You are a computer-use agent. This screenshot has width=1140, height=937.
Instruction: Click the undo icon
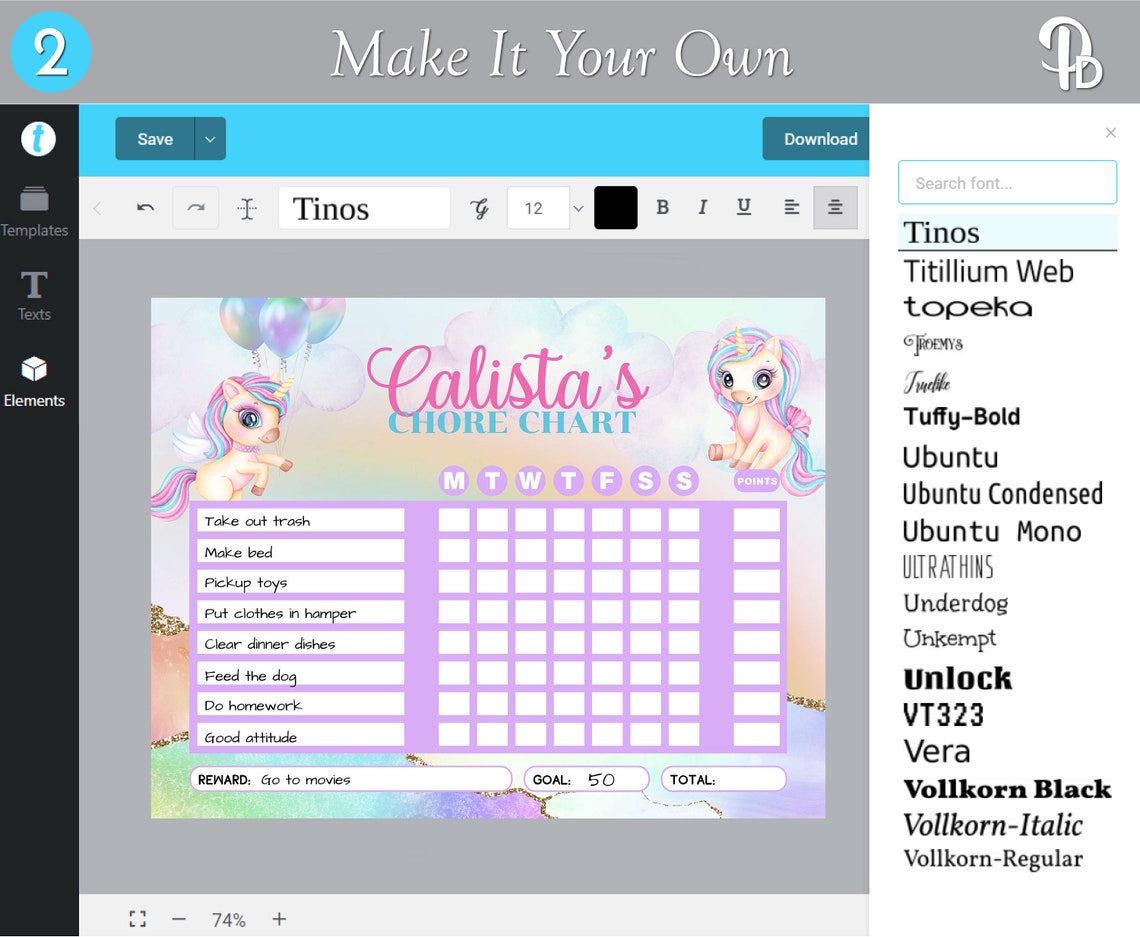tap(145, 207)
